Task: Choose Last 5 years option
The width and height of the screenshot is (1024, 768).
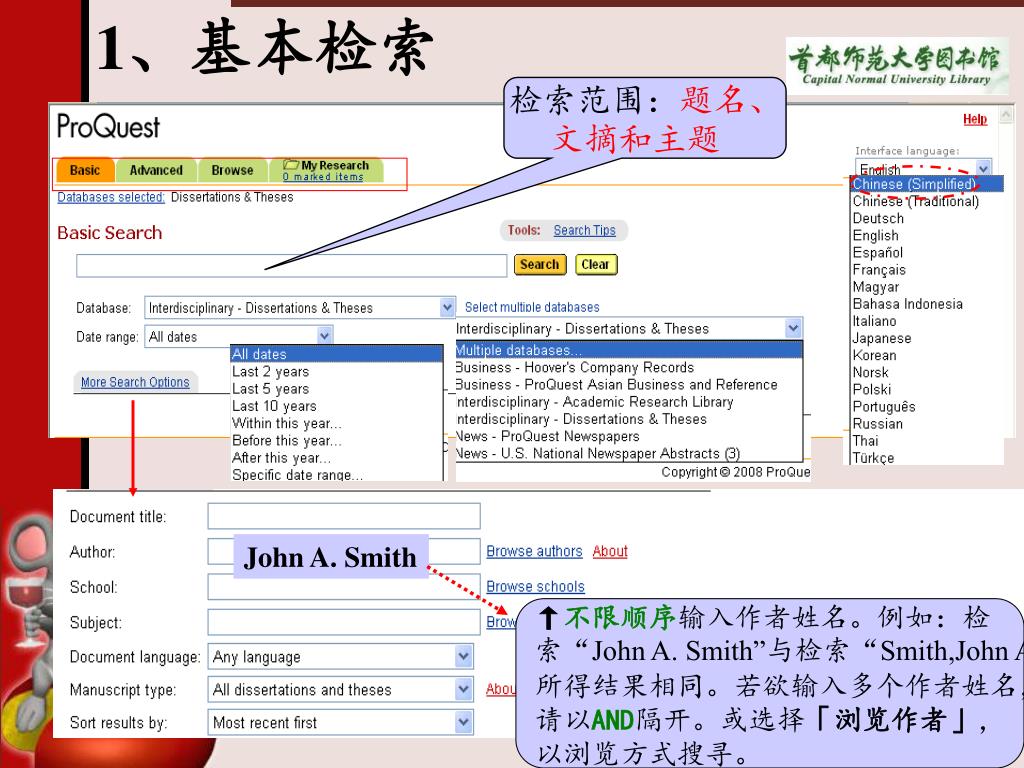Action: click(337, 389)
